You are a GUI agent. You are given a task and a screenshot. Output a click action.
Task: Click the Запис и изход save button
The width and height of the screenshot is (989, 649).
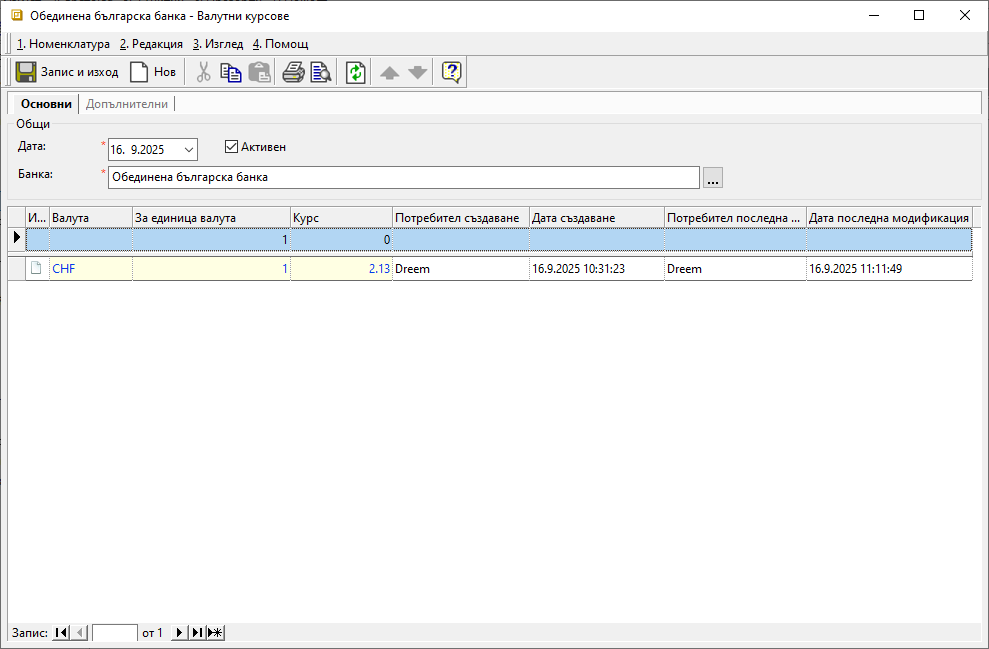click(x=67, y=72)
